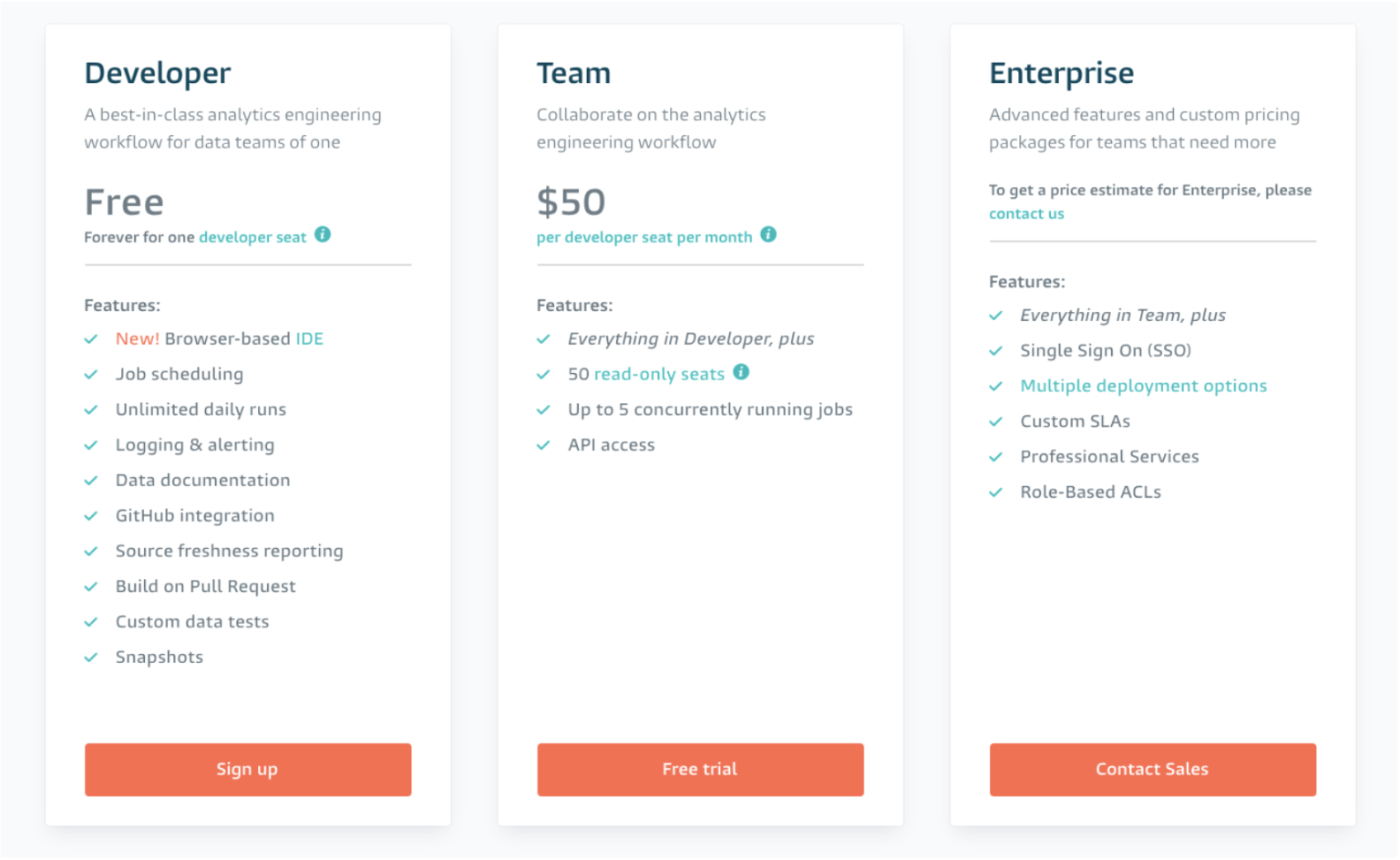Click the Sign up button
Viewport: 1400px width, 860px height.
coord(248,770)
